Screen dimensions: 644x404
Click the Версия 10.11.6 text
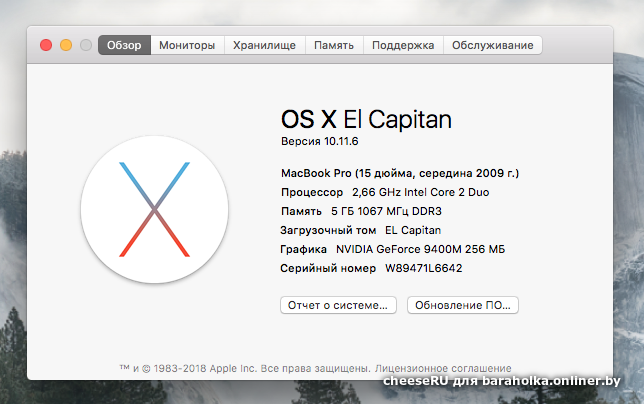(x=320, y=141)
